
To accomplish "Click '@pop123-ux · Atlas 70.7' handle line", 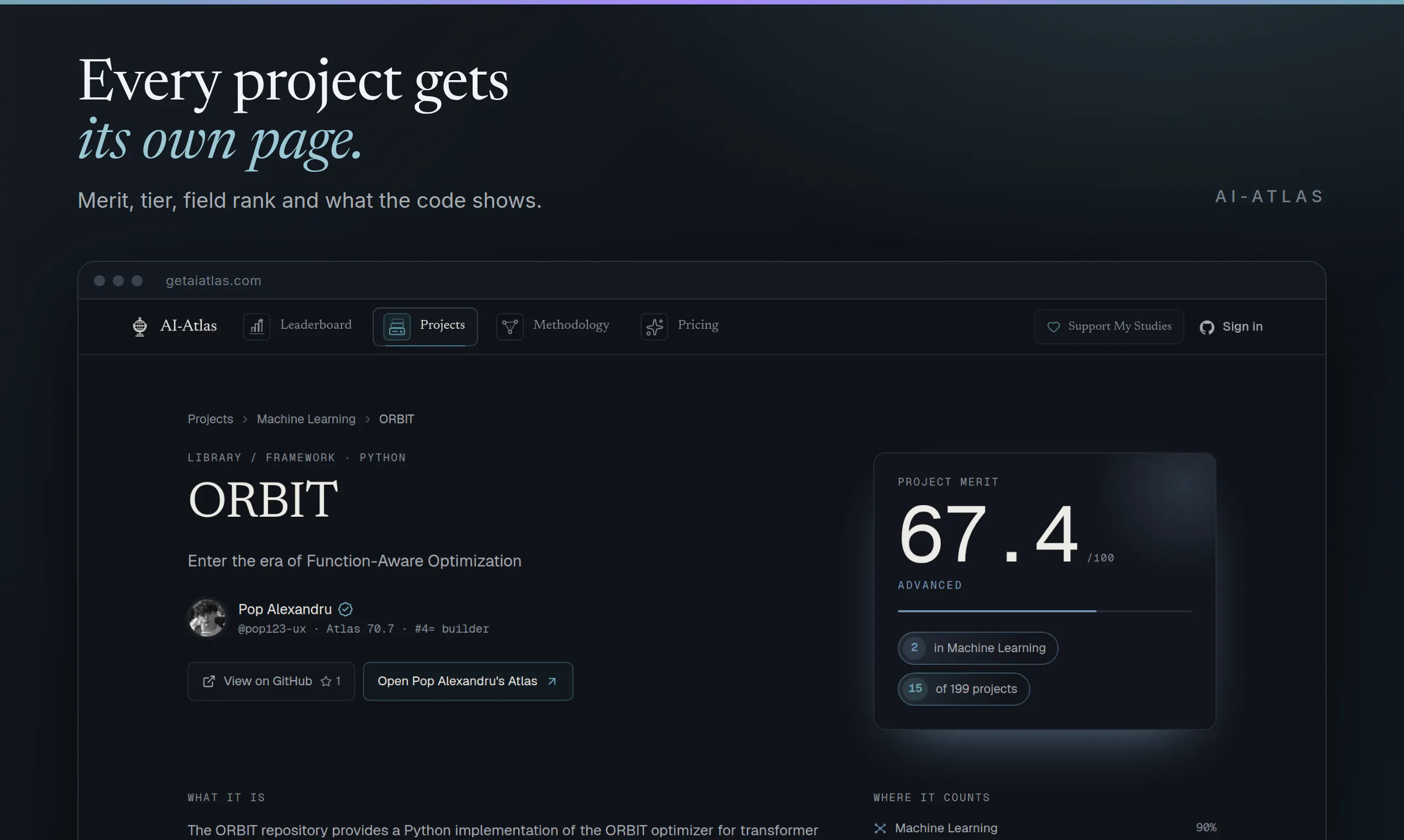I will [x=364, y=629].
